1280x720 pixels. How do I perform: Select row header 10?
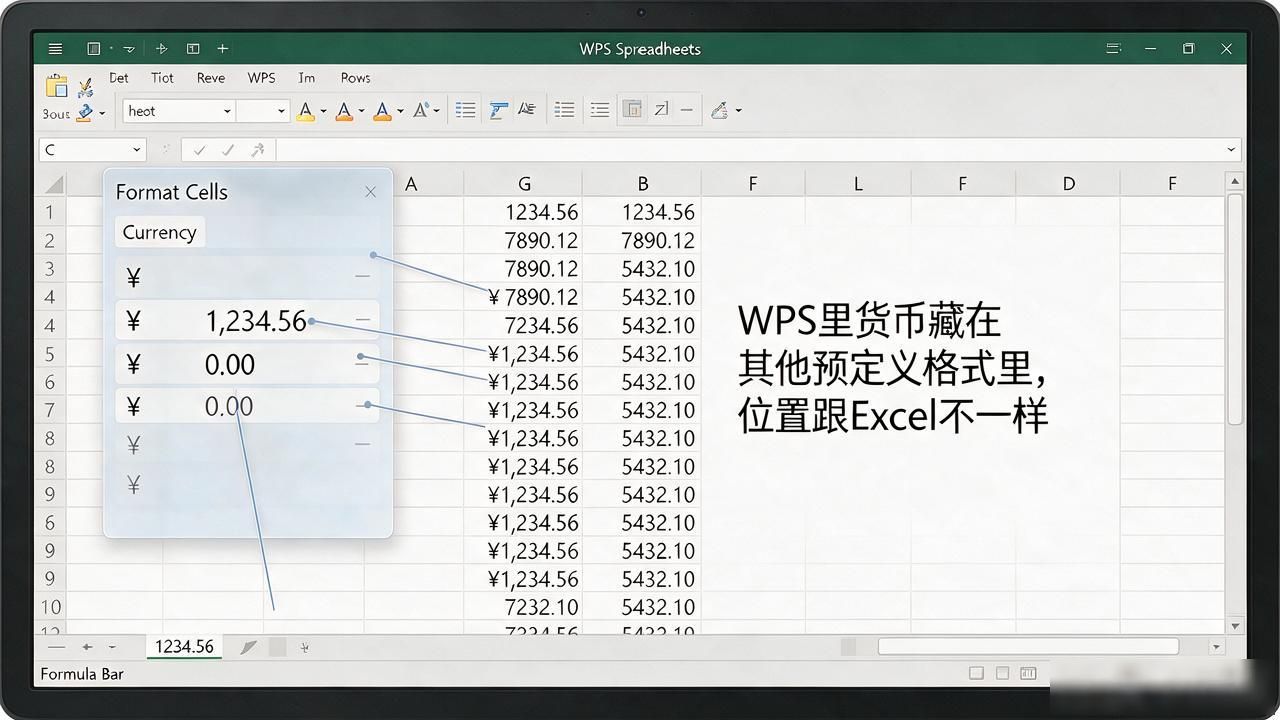point(50,607)
